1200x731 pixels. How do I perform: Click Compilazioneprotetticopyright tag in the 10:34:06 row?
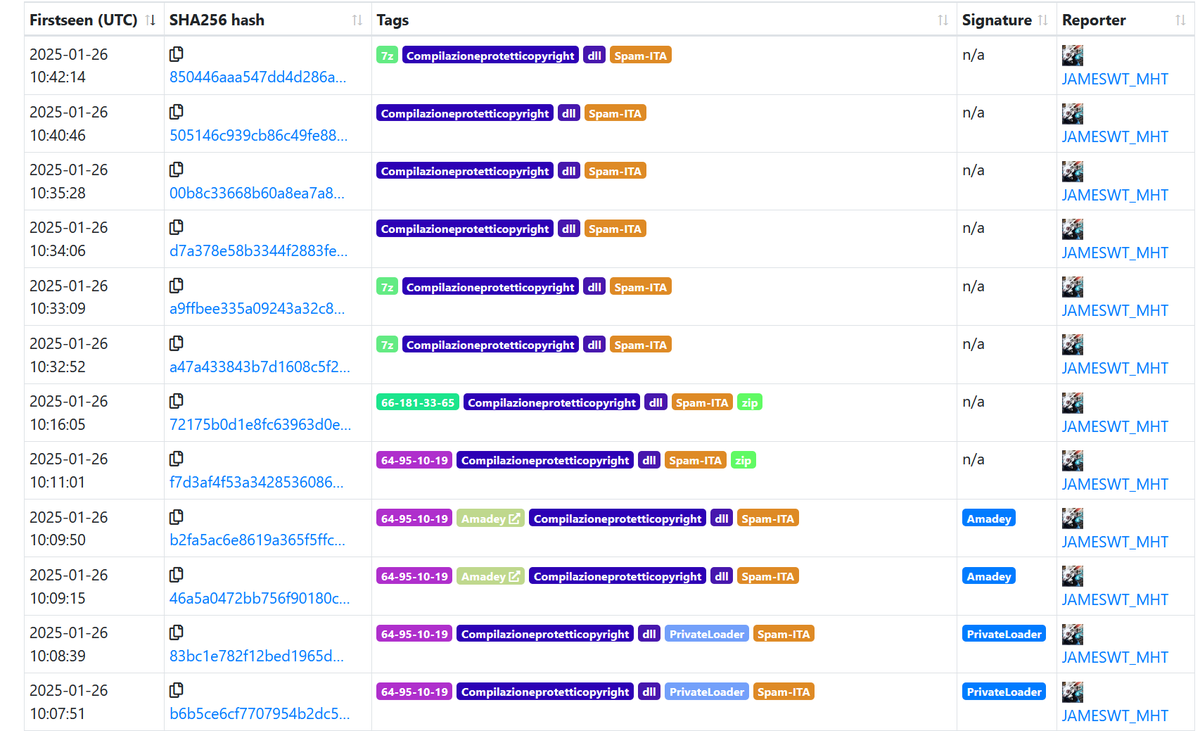pyautogui.click(x=465, y=230)
